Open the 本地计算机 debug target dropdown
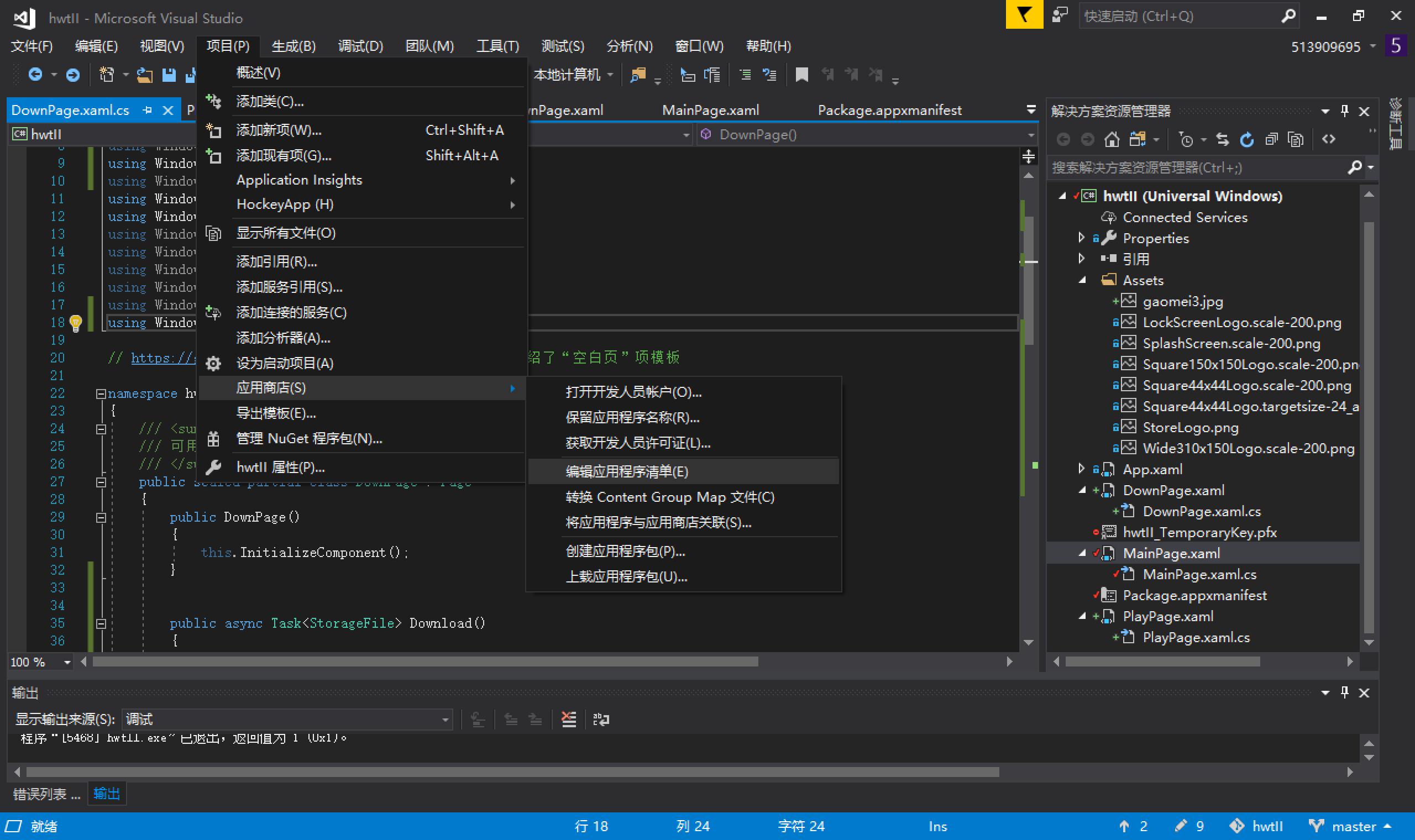Screen dimensions: 1415x840 [x=610, y=75]
